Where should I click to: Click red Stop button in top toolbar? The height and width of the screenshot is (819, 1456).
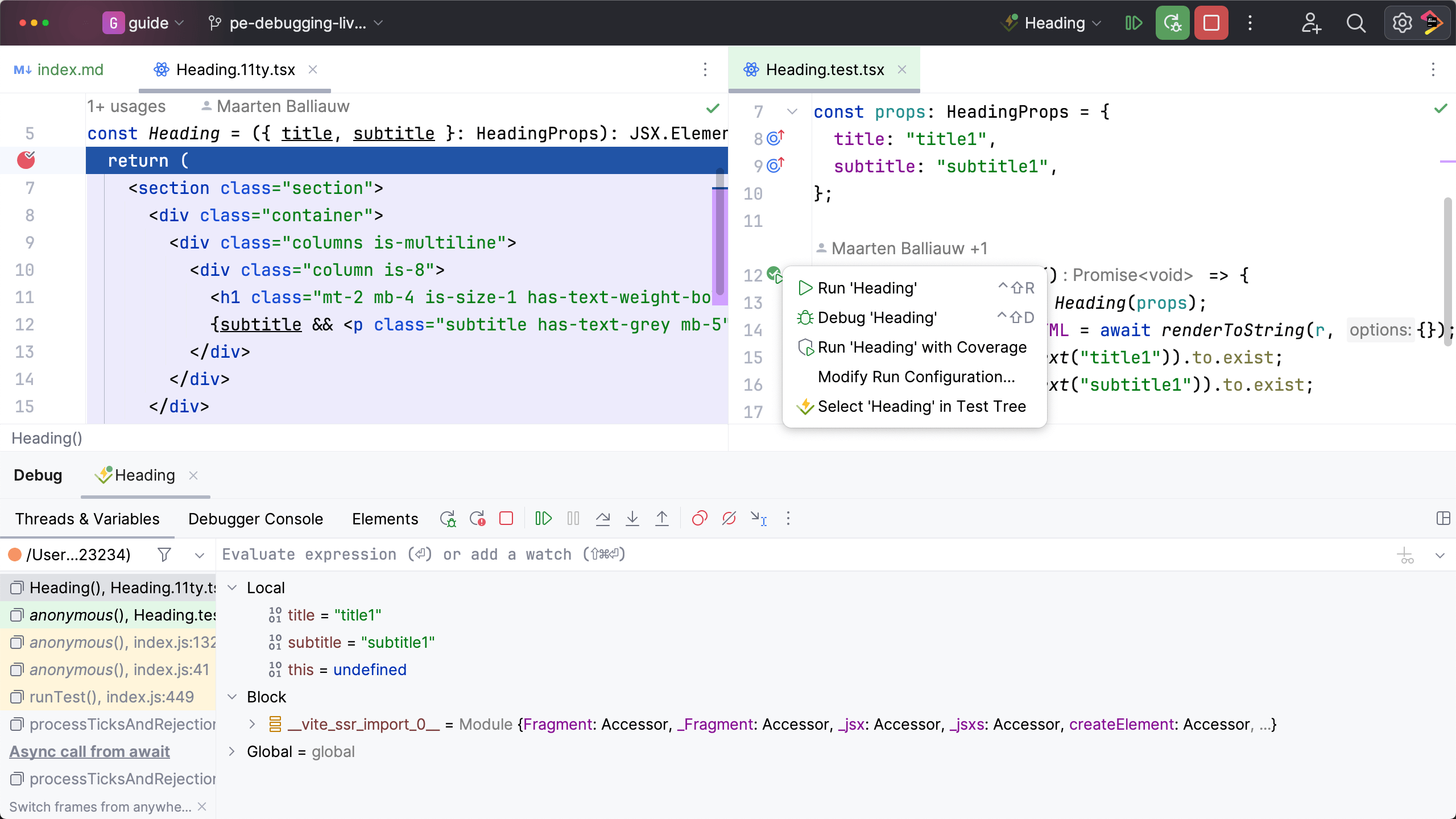coord(1211,23)
